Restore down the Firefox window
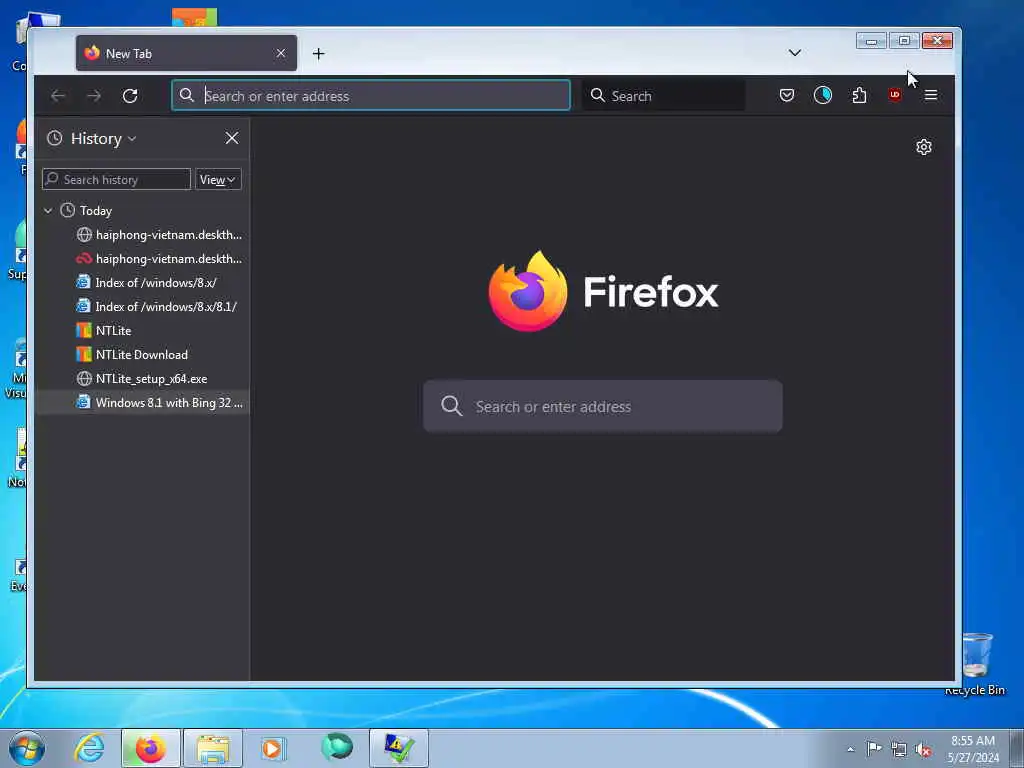This screenshot has height=768, width=1024. [904, 41]
